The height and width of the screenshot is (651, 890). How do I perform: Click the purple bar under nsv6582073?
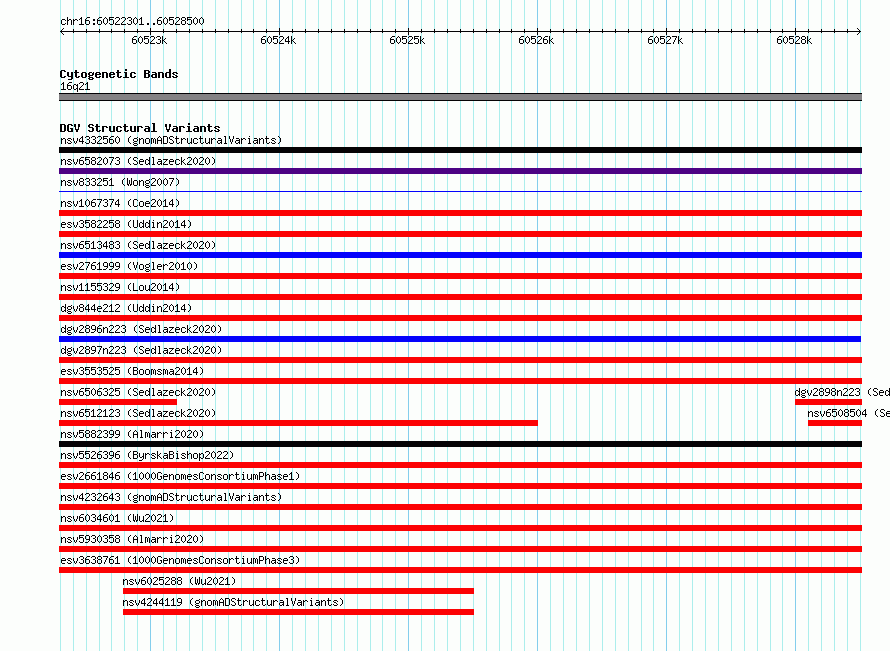(460, 171)
